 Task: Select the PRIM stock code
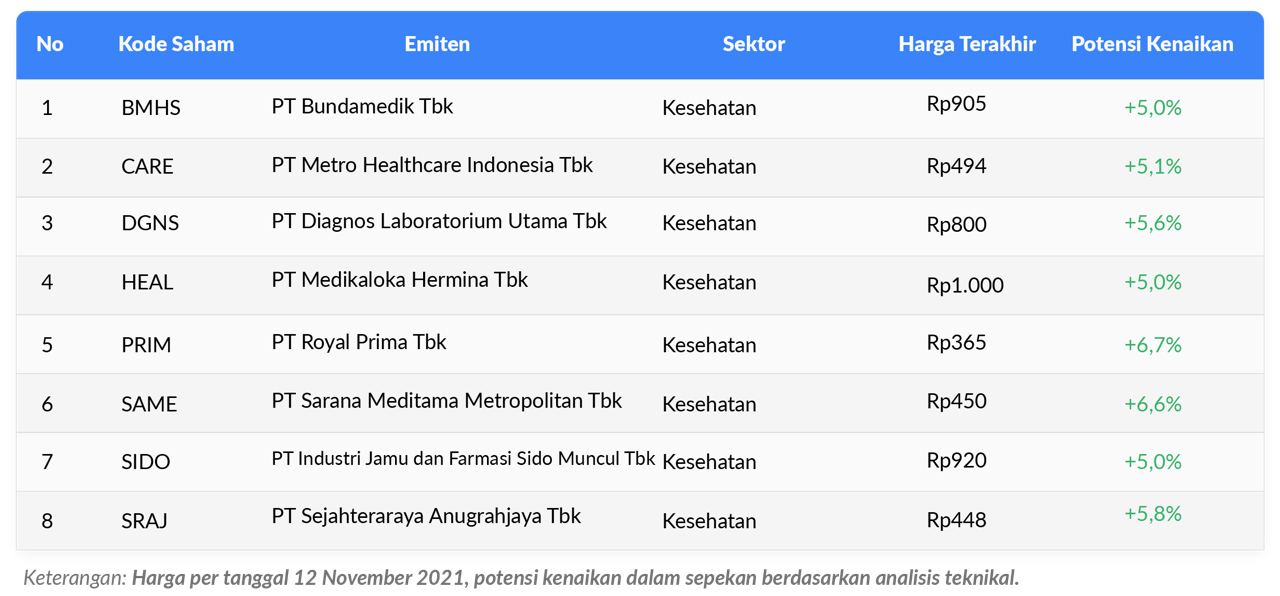(146, 345)
